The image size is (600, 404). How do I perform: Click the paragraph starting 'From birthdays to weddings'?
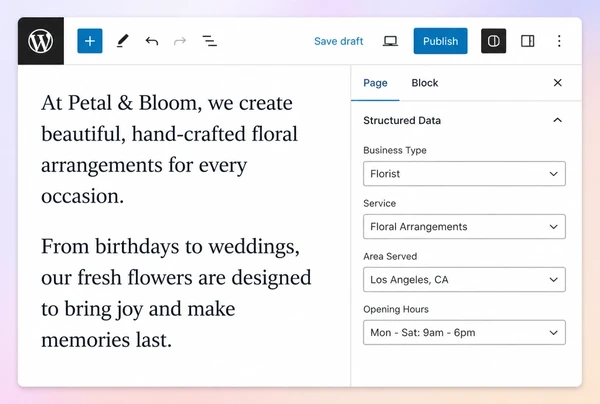click(x=176, y=293)
